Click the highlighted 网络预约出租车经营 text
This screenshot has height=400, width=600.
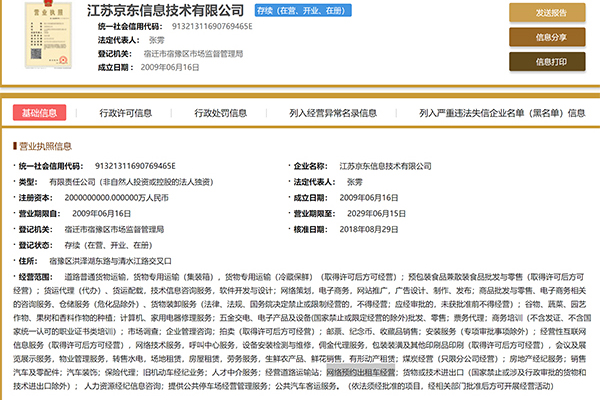tap(360, 372)
